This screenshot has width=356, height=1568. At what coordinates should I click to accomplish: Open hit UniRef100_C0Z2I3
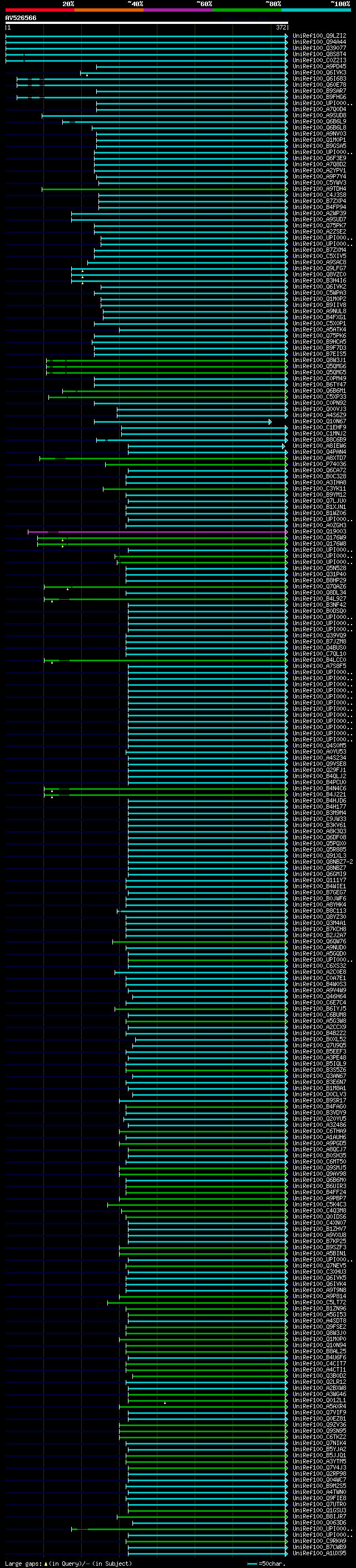coord(319,60)
